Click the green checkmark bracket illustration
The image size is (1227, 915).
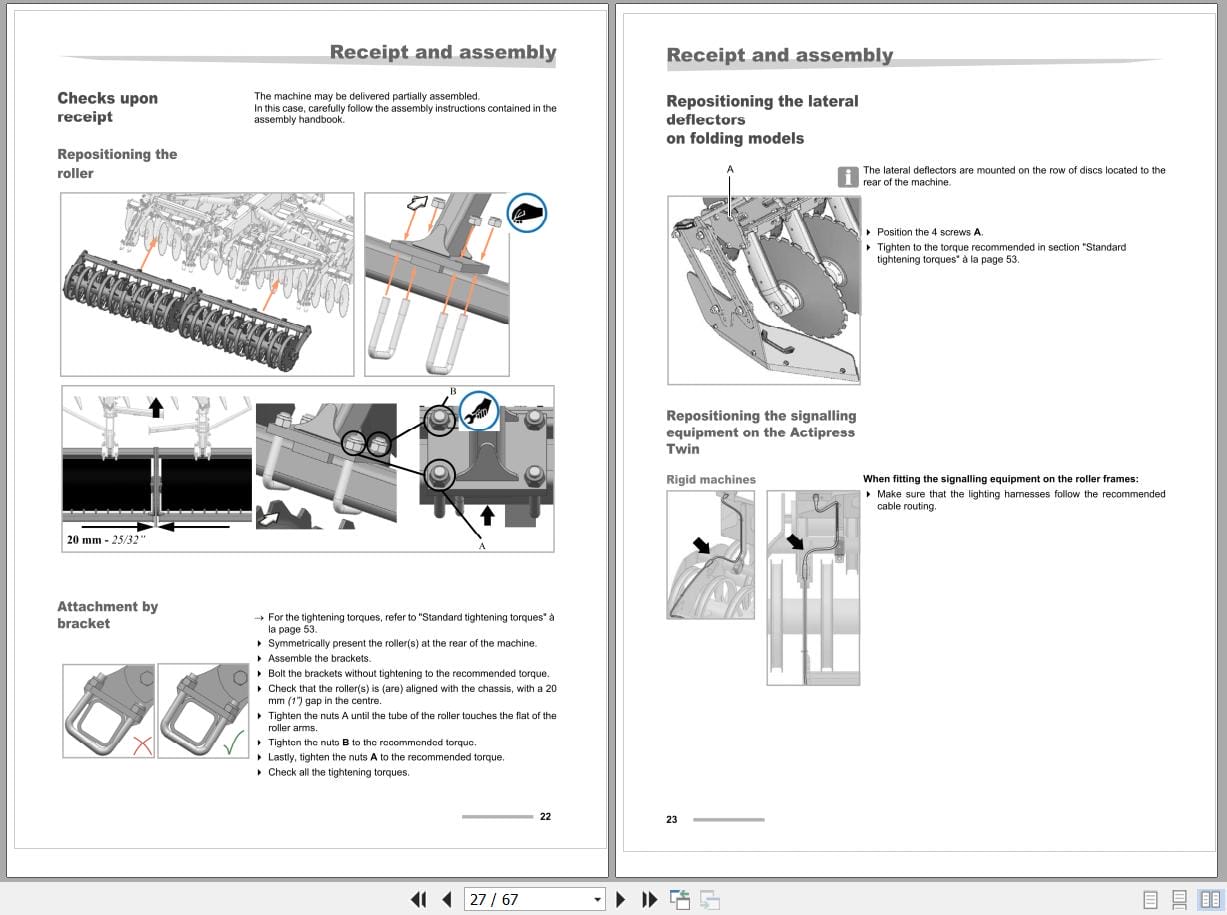point(203,710)
